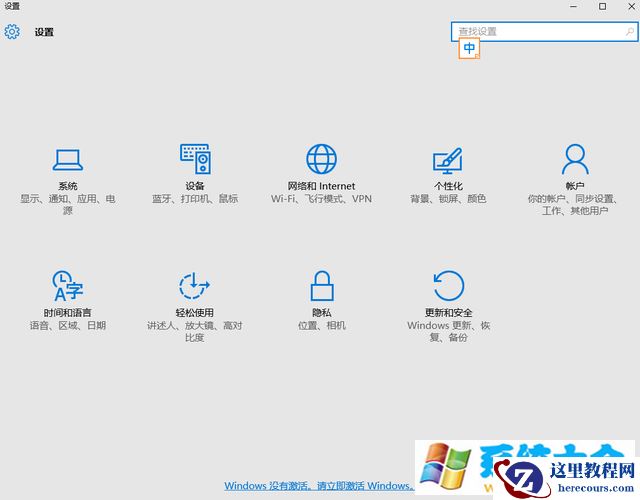Image resolution: width=640 pixels, height=500 pixels.
Task: Click the 轻松使用 label text
Action: 195,313
